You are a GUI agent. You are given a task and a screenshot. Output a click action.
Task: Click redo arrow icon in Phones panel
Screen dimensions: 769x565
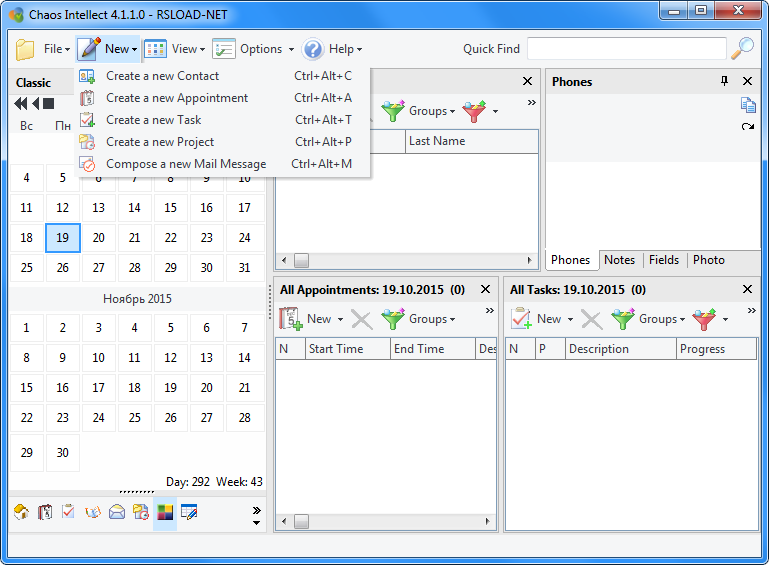pyautogui.click(x=748, y=127)
